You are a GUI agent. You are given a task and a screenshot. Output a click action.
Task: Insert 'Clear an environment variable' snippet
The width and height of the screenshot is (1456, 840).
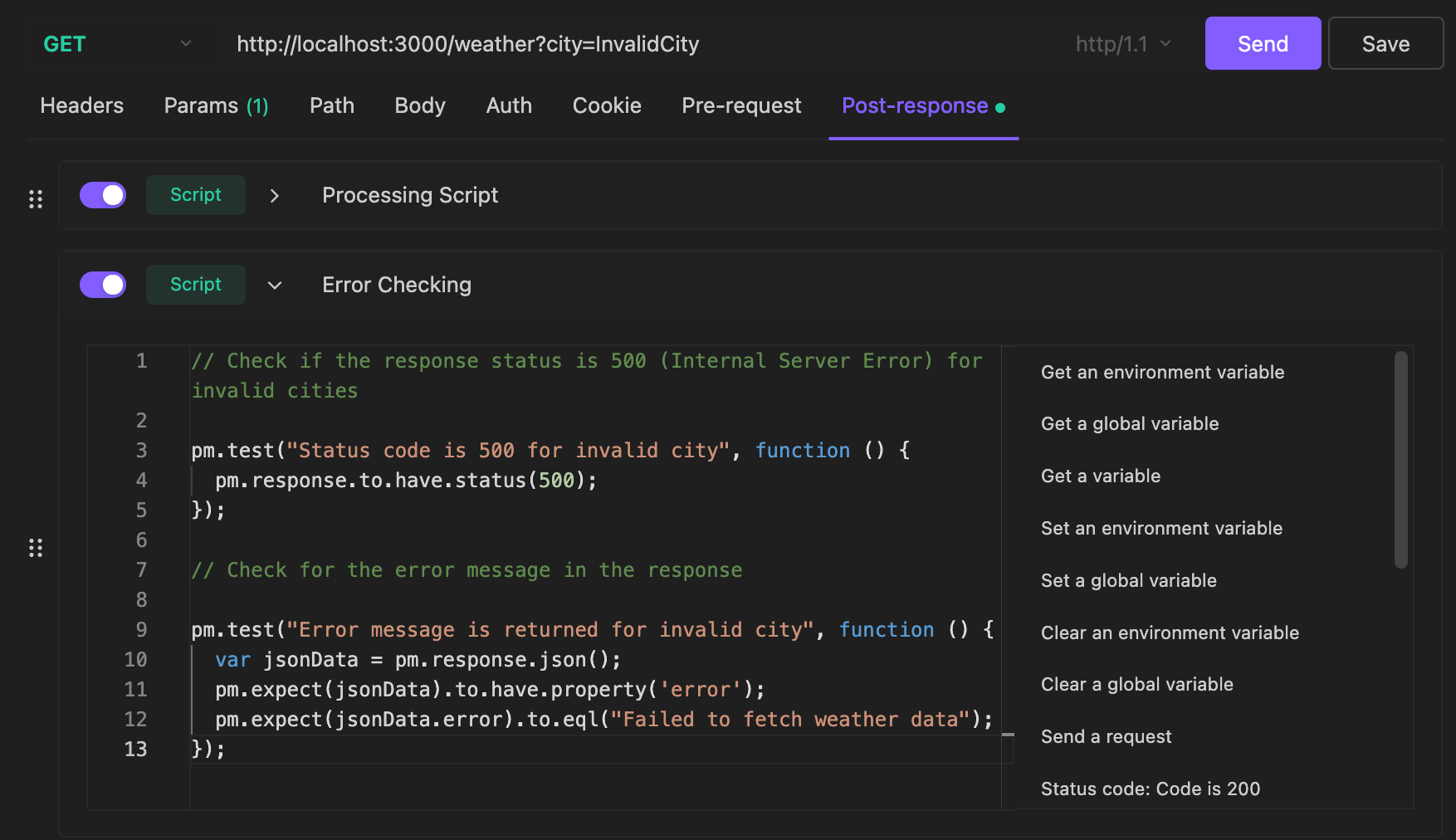pos(1170,632)
